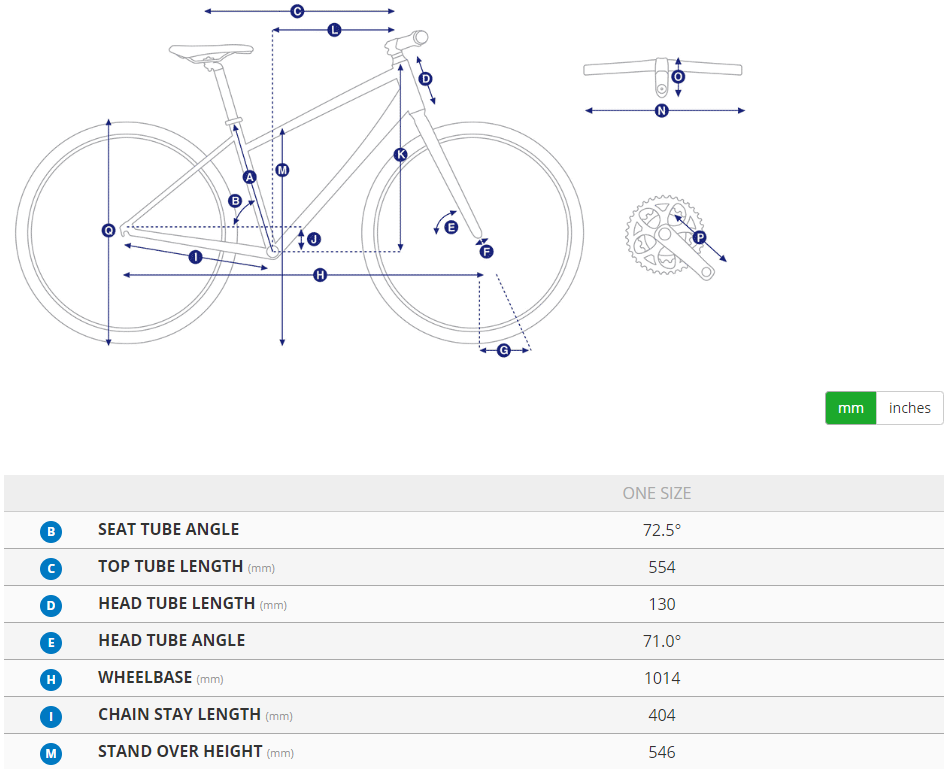Click the blue D icon beside Head Tube Length
948x769 pixels.
(x=51, y=606)
